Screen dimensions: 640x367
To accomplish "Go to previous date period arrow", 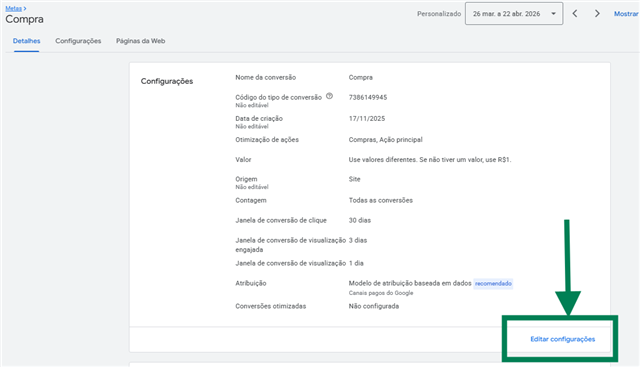I will tap(575, 13).
